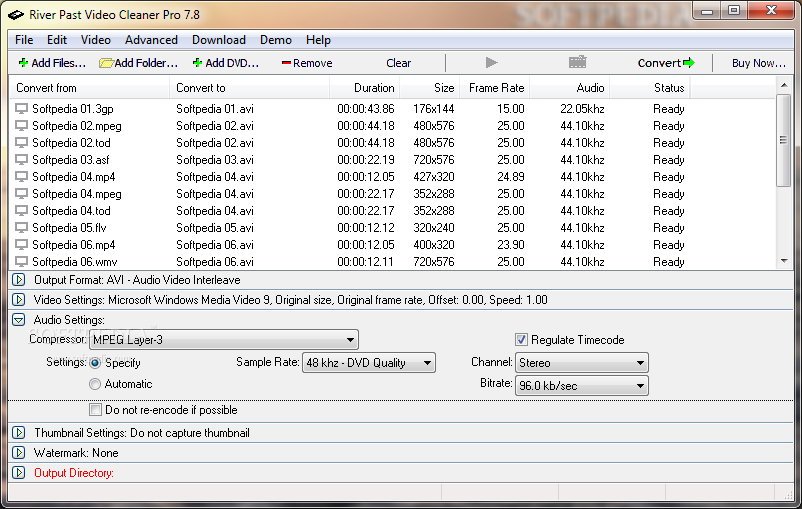Click the Convert button with green arrow

[x=666, y=63]
